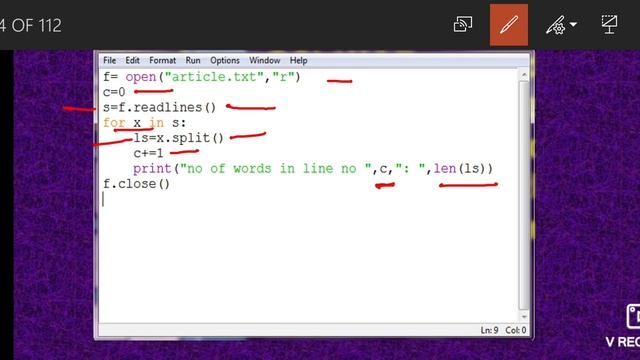
Task: Click the V REC recorder icon
Action: 633,316
